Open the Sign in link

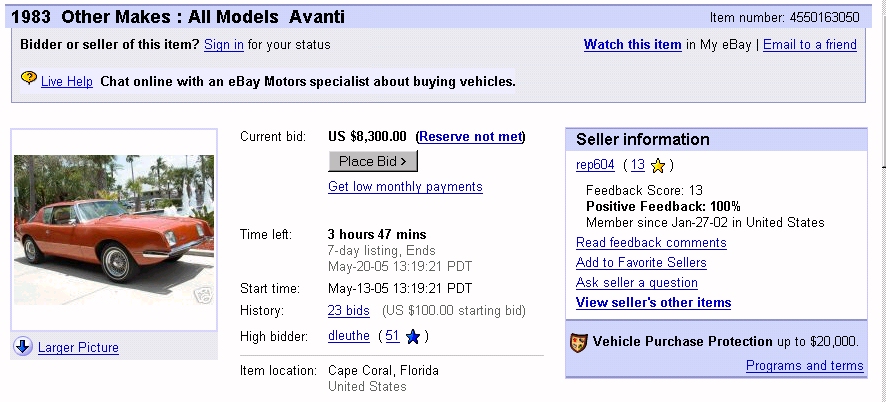tap(223, 45)
